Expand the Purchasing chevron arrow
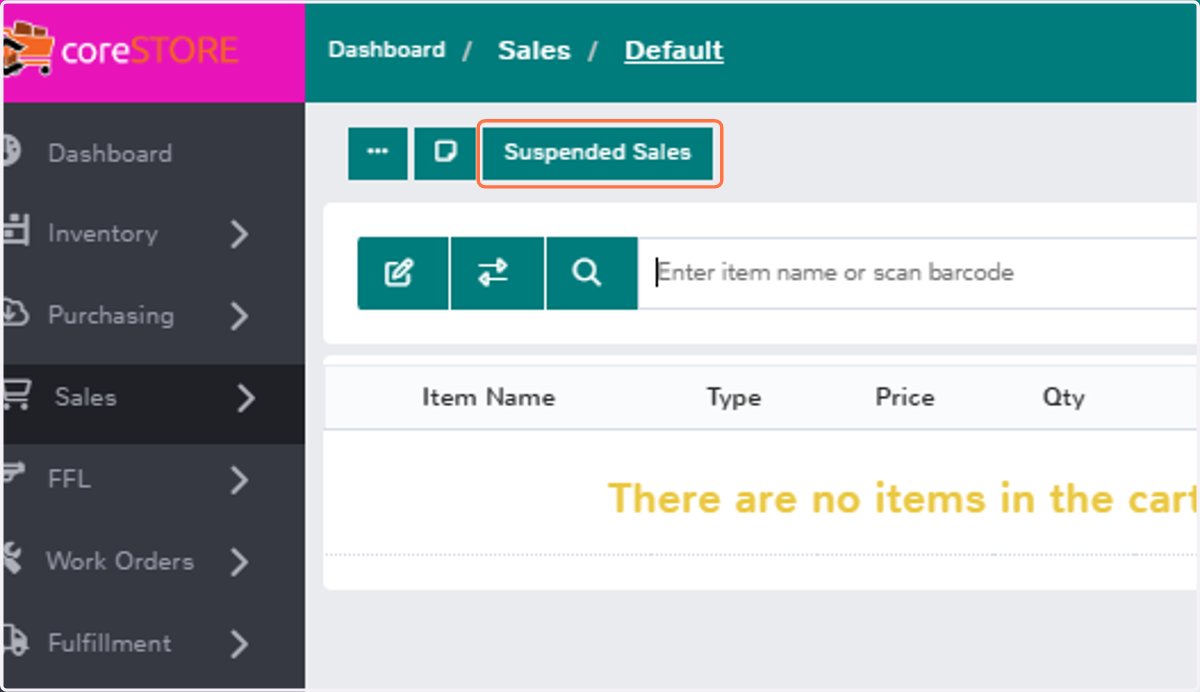Image resolution: width=1200 pixels, height=692 pixels. tap(239, 316)
